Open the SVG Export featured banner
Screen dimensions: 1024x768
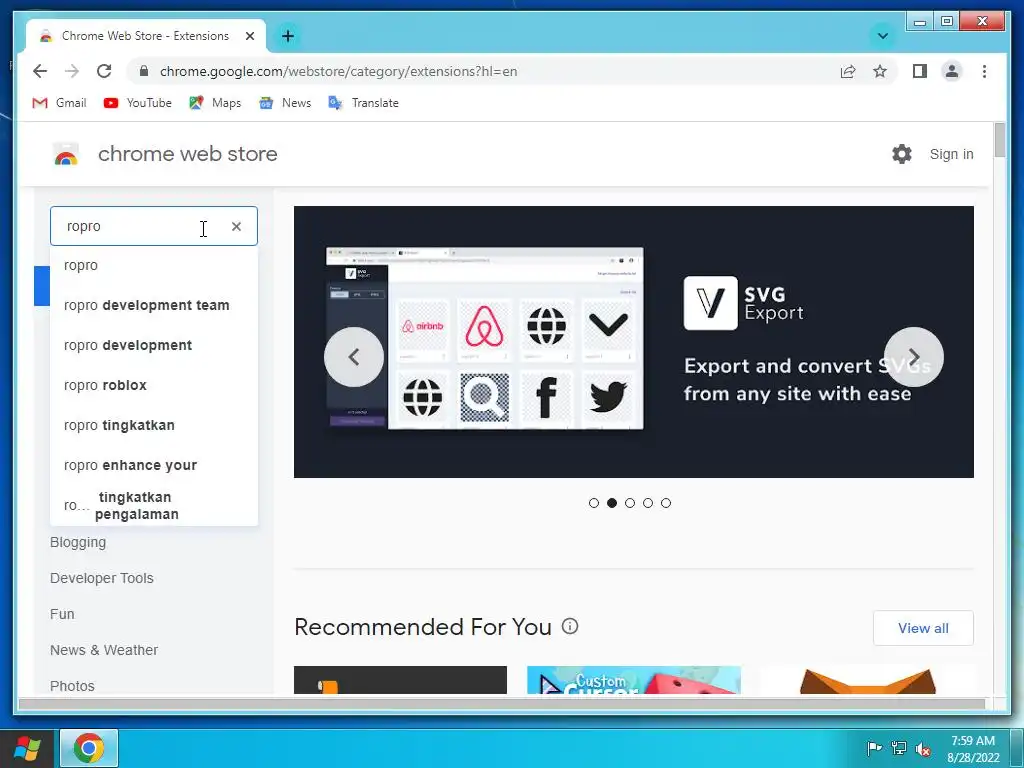pos(633,342)
